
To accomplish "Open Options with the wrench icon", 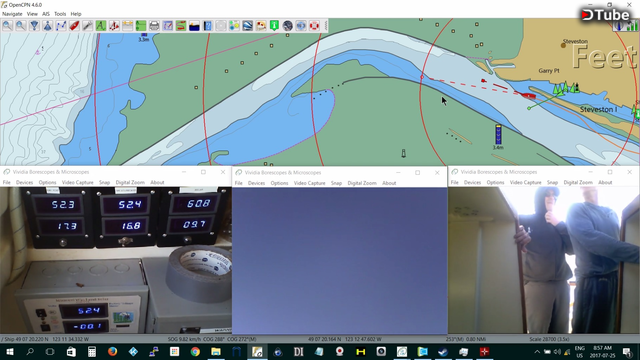I will [87, 26].
